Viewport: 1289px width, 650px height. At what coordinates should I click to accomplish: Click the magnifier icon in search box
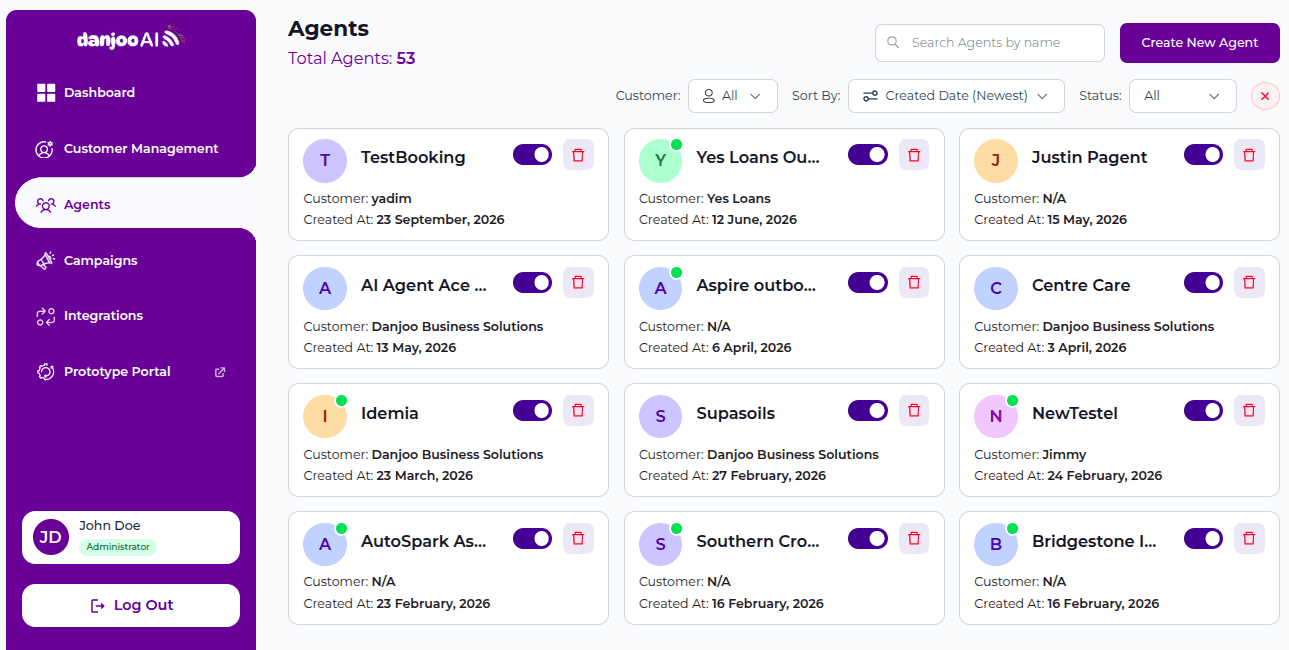pos(894,43)
